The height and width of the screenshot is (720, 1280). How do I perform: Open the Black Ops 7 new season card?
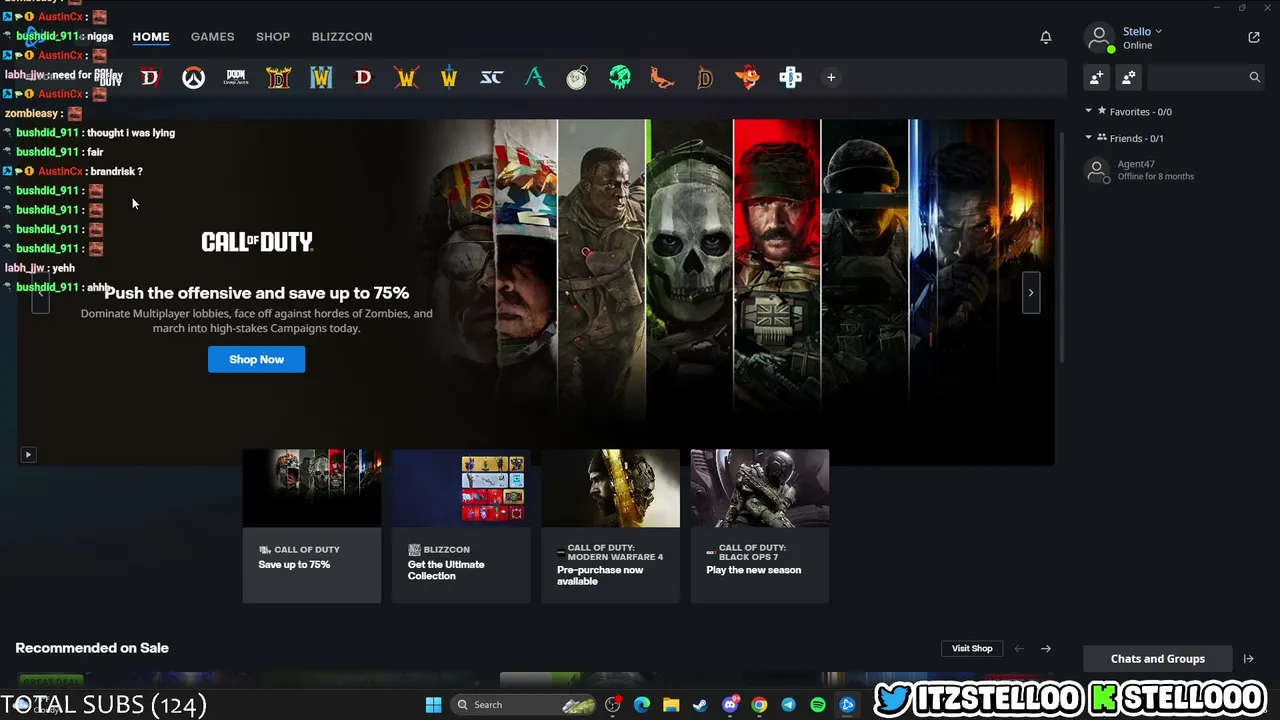coord(760,526)
